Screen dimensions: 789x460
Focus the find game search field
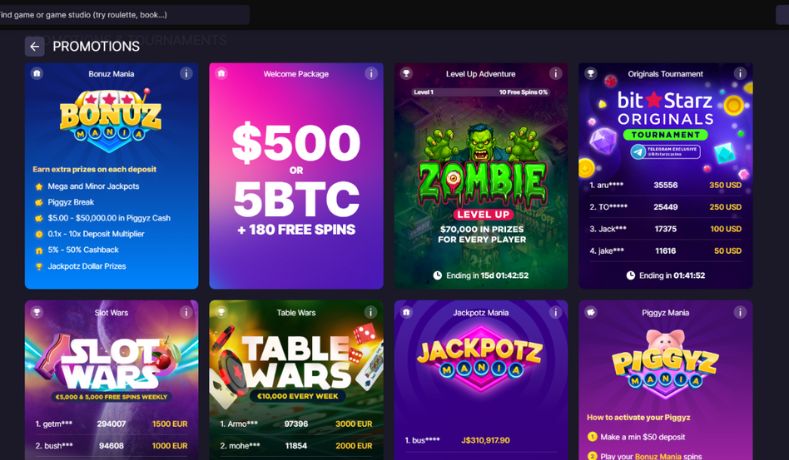click(125, 15)
